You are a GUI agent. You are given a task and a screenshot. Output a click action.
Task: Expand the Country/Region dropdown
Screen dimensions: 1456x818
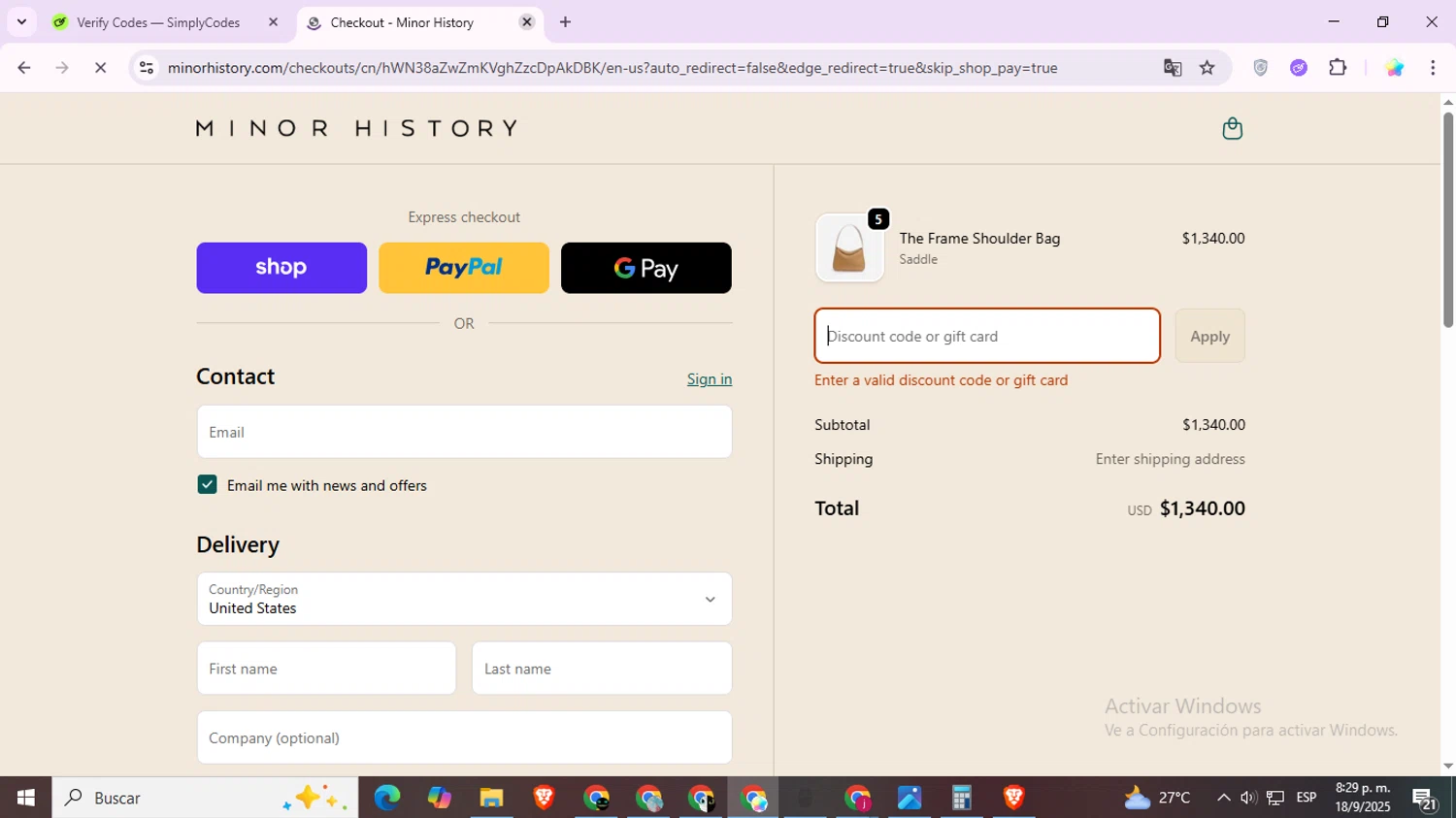(x=464, y=599)
